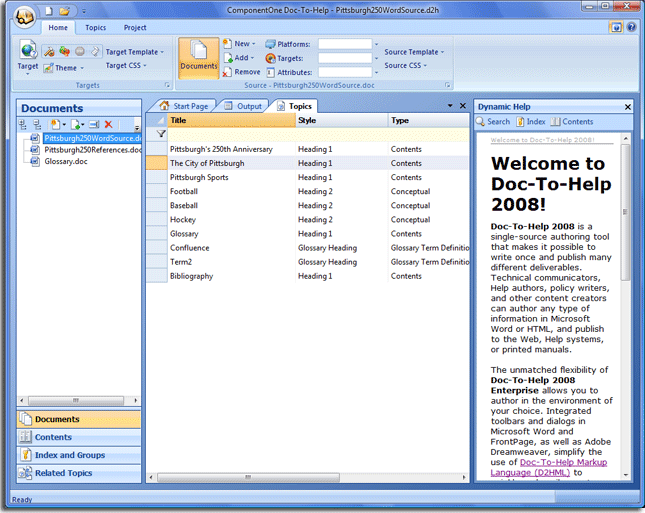Image resolution: width=645 pixels, height=513 pixels.
Task: Click New Document icon in Documents pane
Action: tap(57, 124)
